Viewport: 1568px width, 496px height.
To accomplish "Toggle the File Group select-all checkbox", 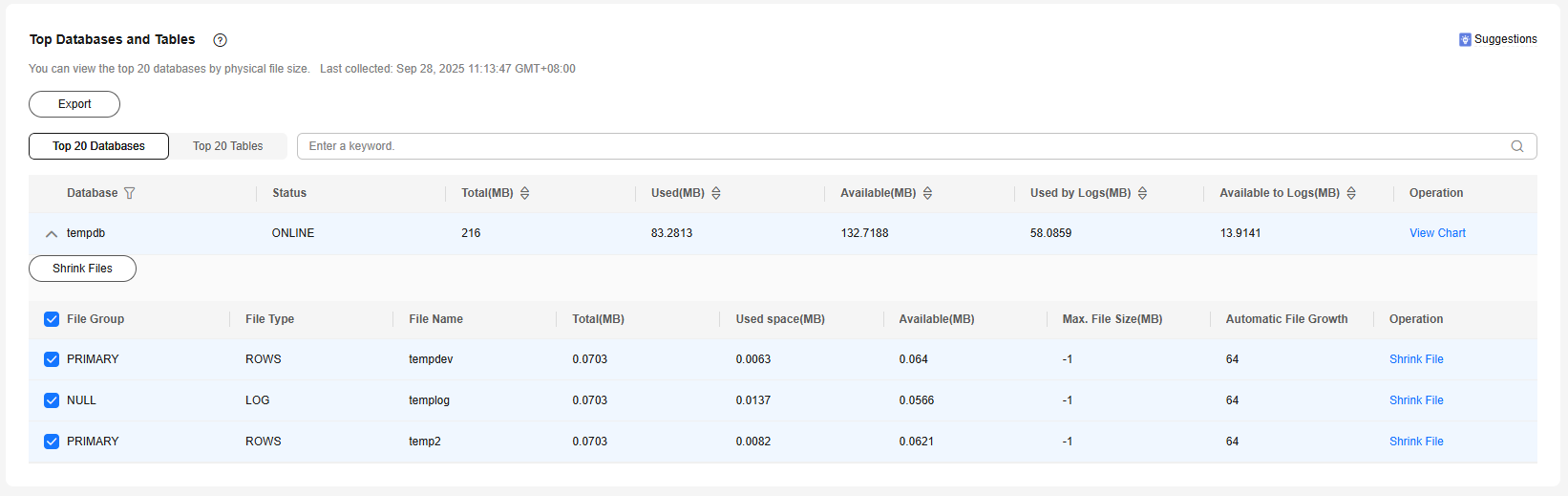I will click(x=52, y=319).
